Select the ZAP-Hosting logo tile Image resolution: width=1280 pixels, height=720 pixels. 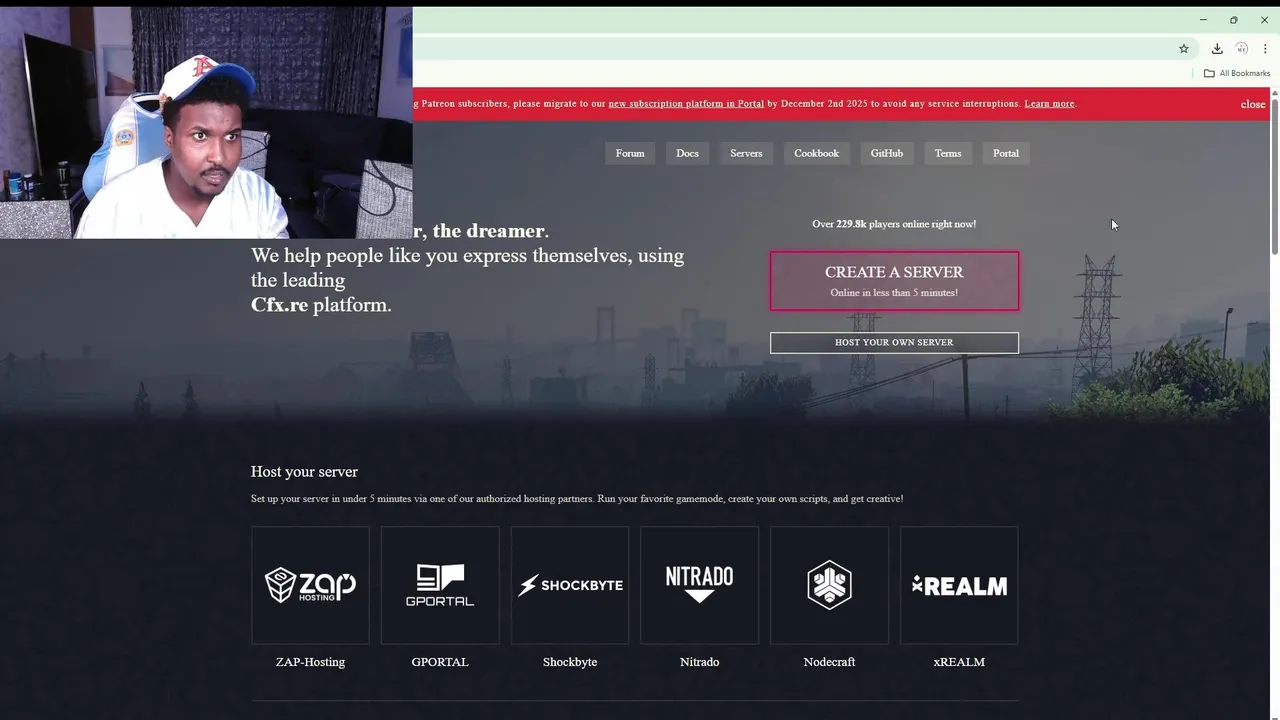coord(310,585)
